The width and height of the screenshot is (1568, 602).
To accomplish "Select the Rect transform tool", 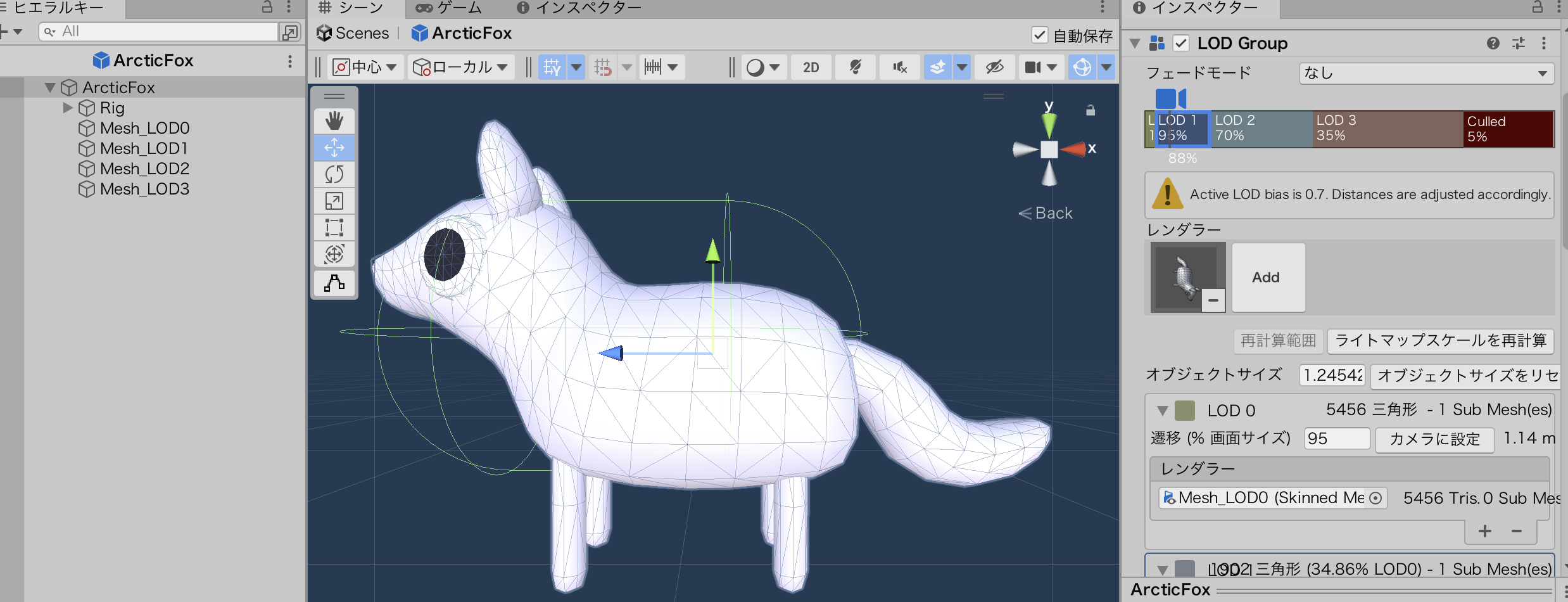I will pos(334,227).
